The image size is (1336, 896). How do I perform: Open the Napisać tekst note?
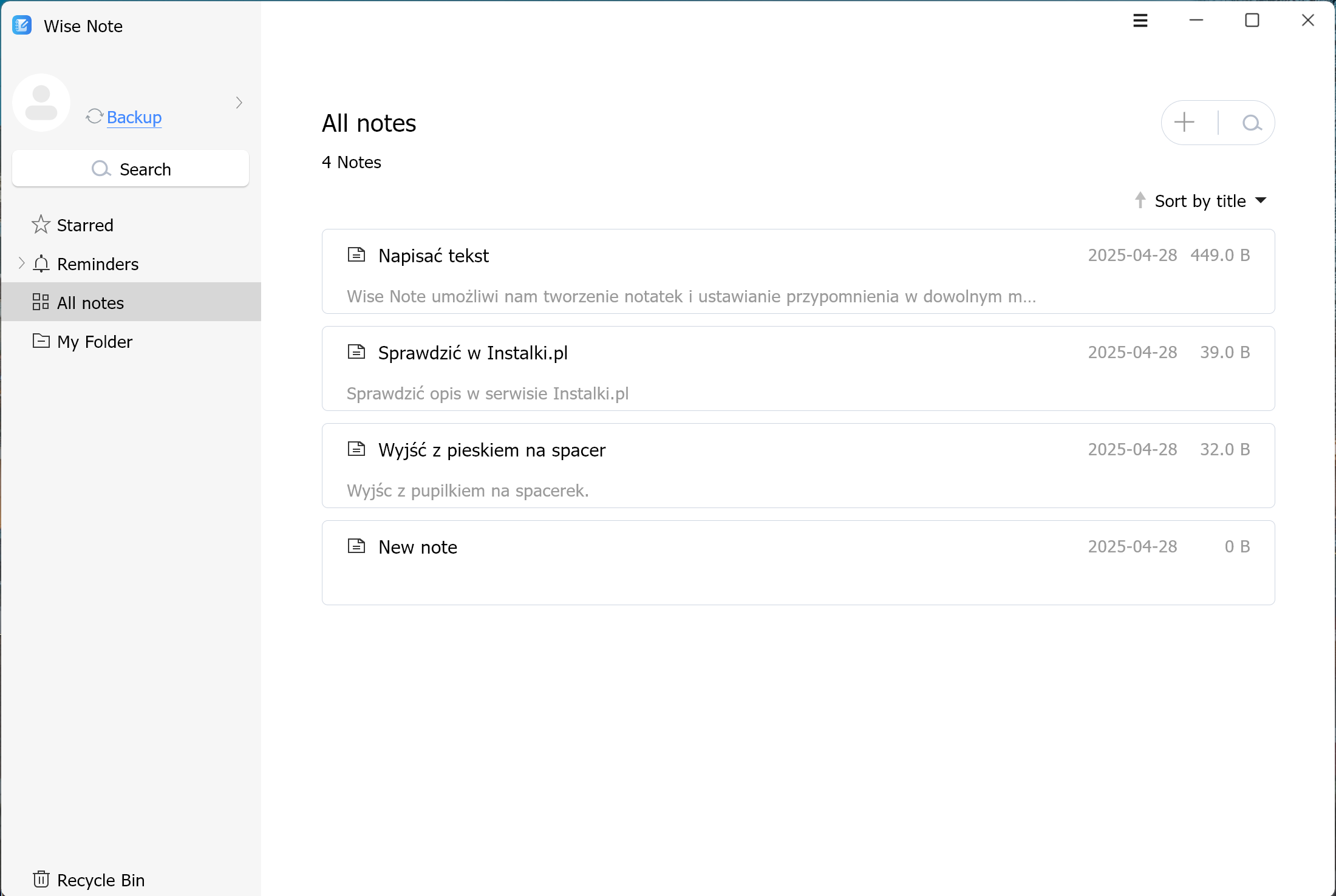tap(798, 271)
